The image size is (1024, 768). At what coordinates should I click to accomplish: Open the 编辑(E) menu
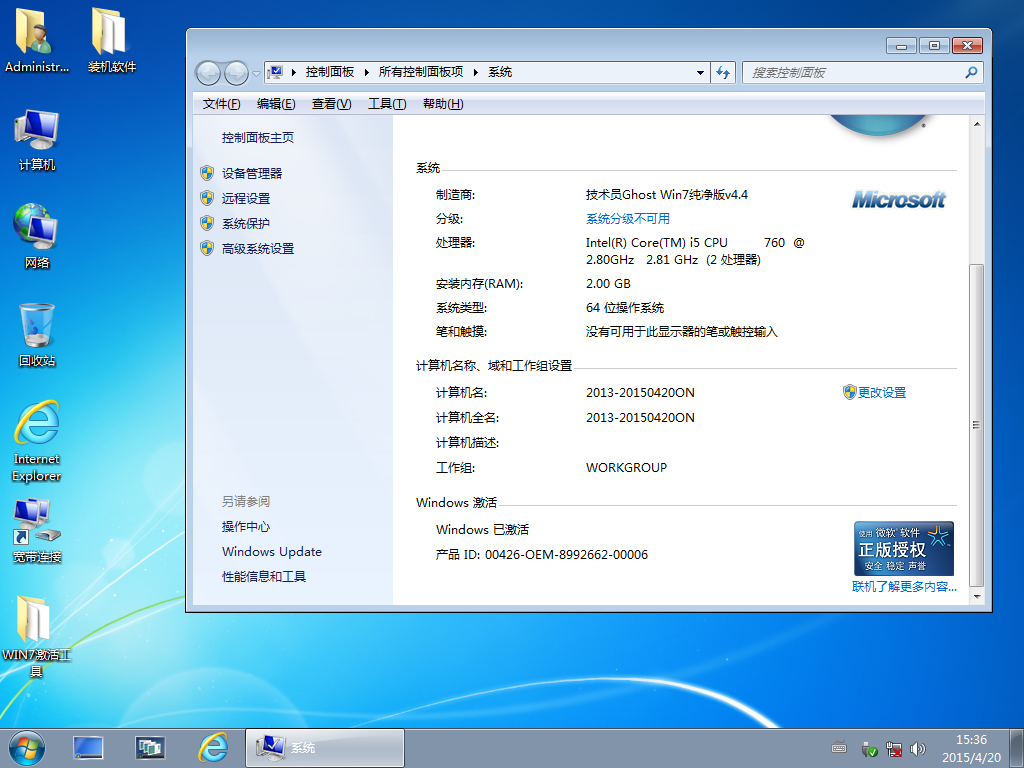(x=276, y=104)
